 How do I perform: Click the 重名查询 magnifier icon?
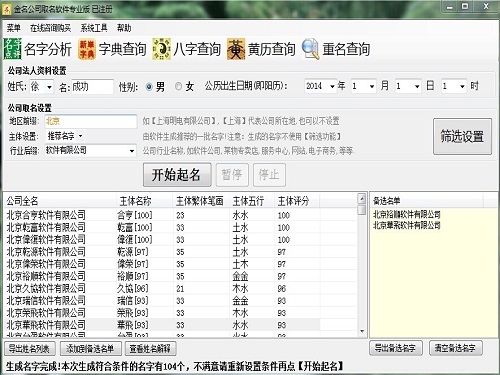click(311, 49)
